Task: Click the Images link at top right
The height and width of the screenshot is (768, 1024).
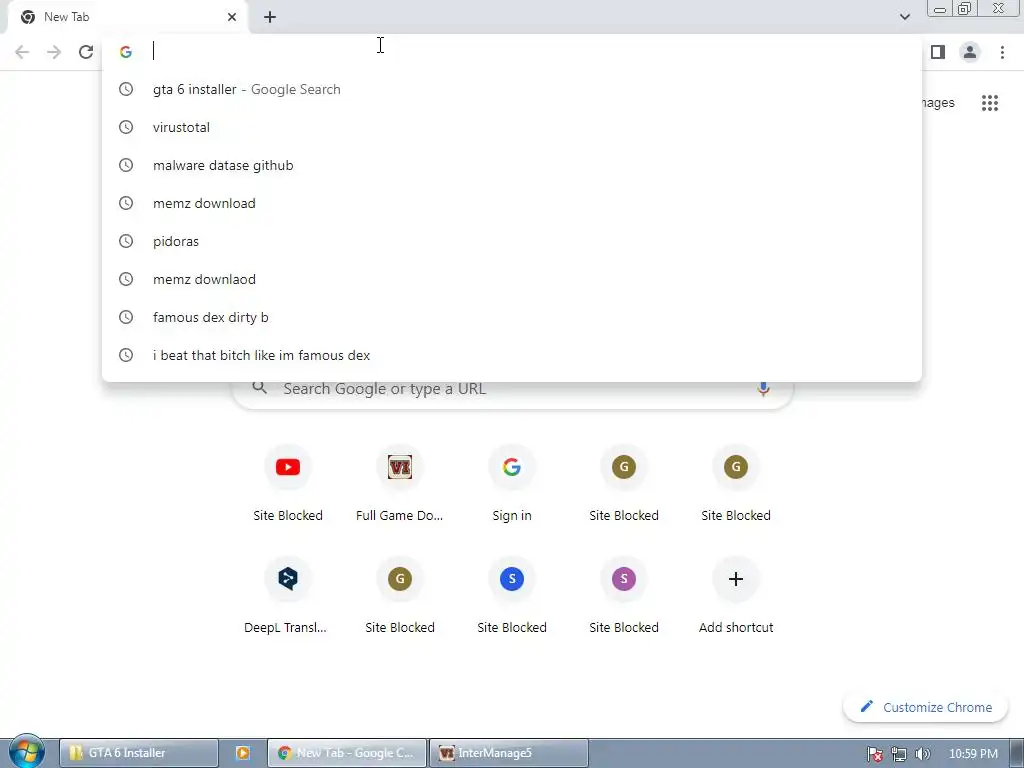Action: [x=938, y=103]
